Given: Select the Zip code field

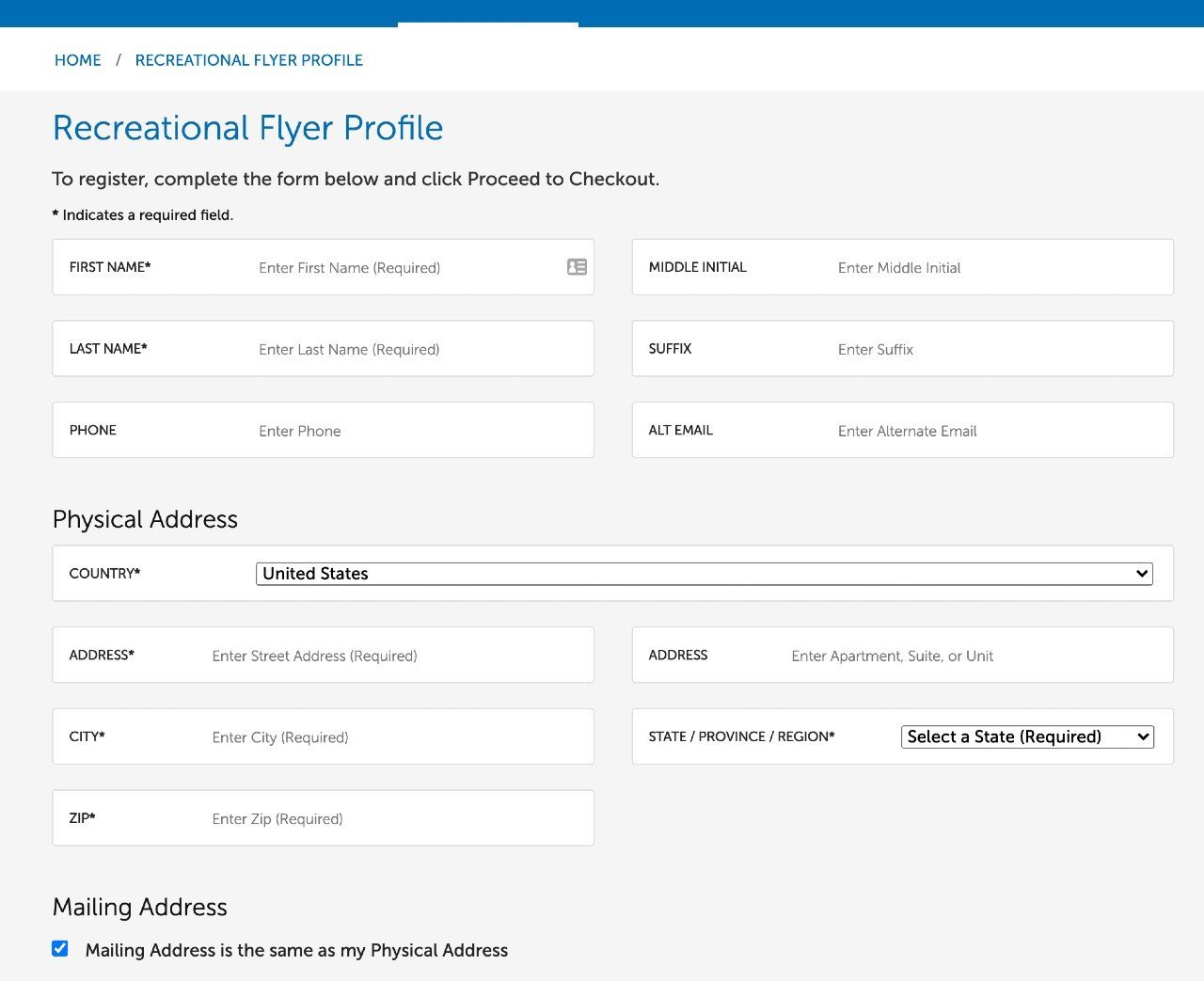Looking at the screenshot, I should pyautogui.click(x=395, y=818).
